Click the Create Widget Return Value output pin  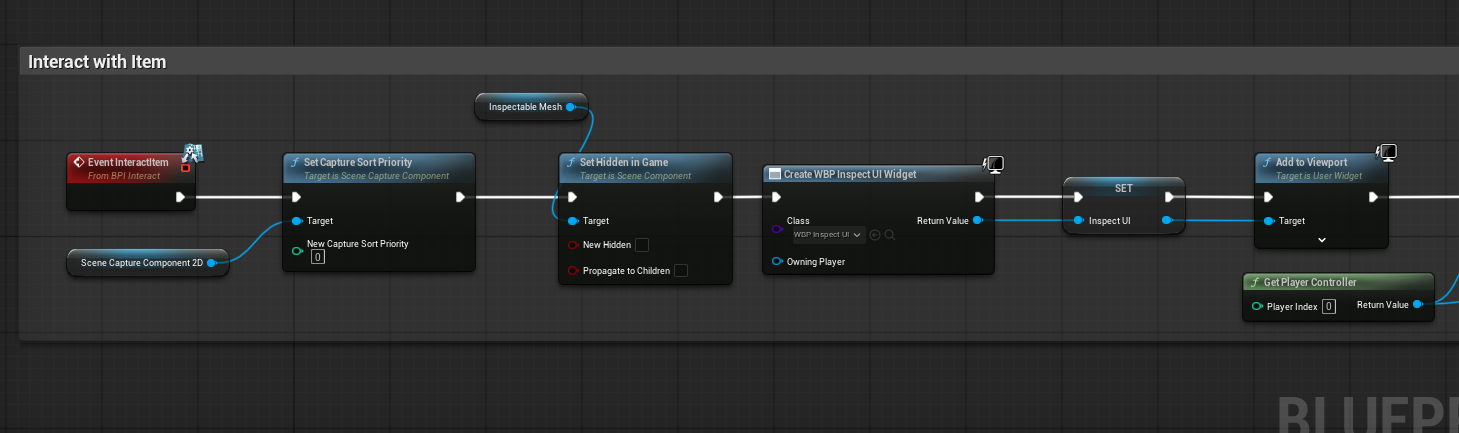[978, 221]
